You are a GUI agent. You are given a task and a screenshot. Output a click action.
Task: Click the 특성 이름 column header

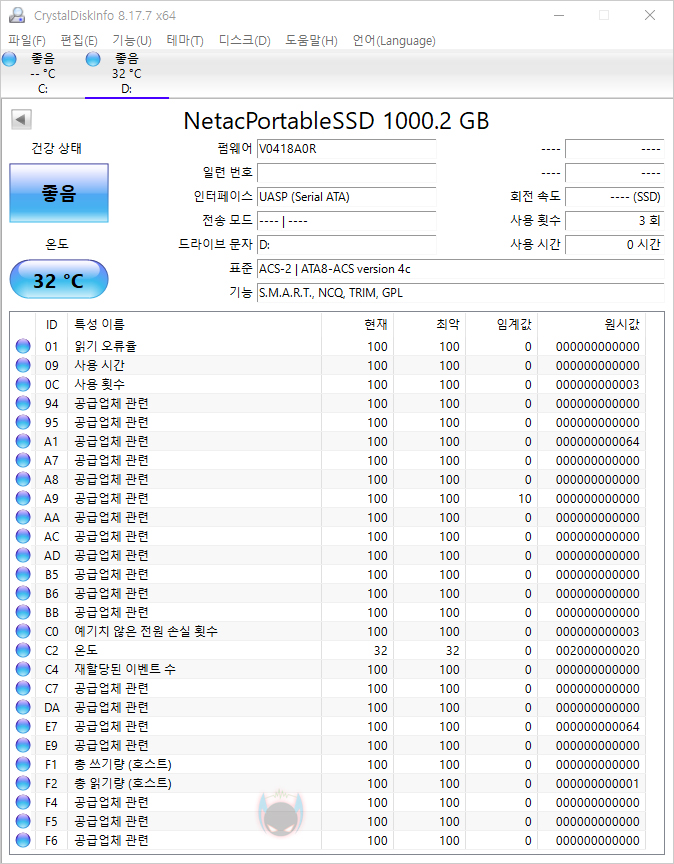pos(194,325)
